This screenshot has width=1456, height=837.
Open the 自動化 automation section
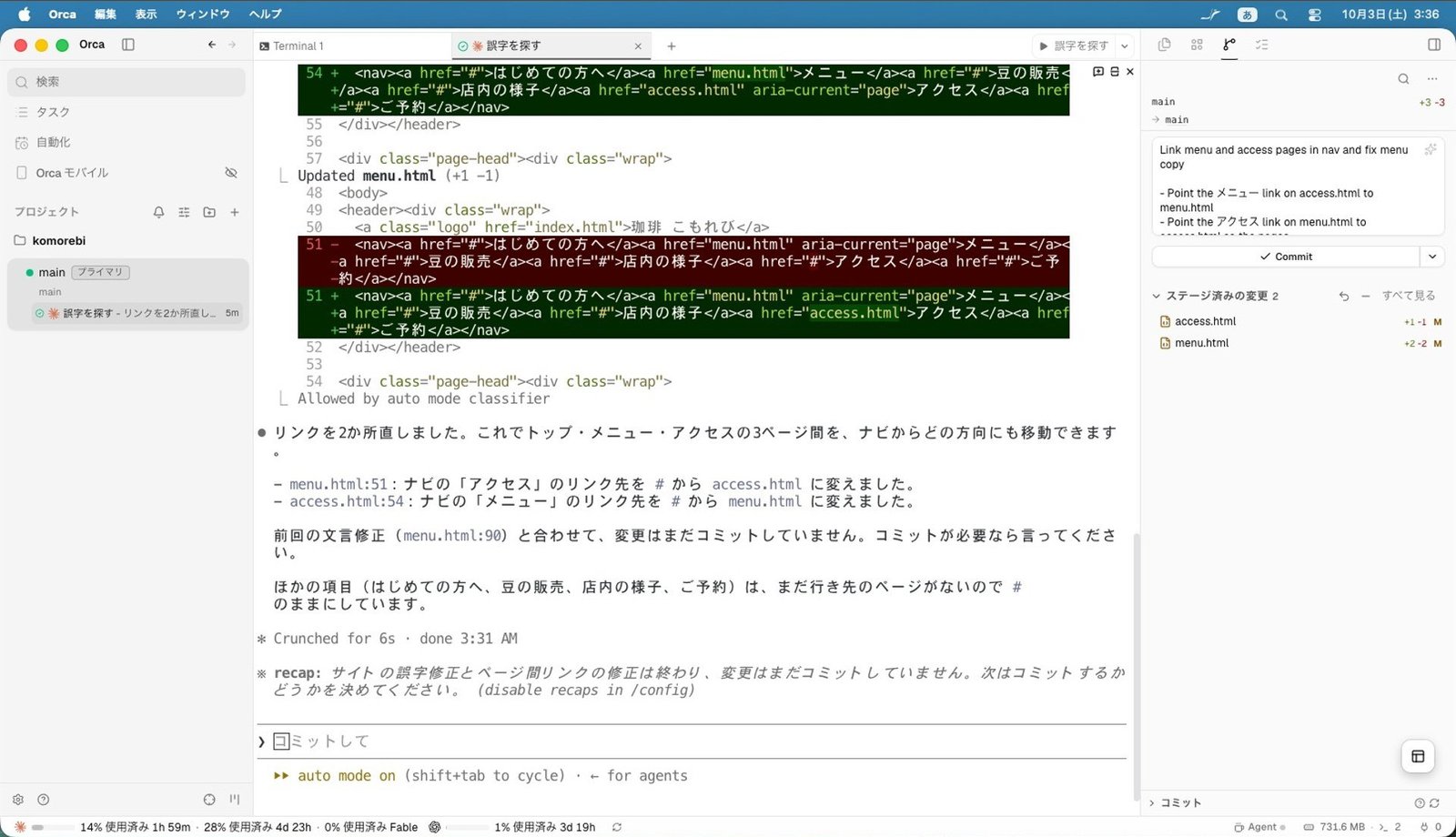click(x=126, y=142)
